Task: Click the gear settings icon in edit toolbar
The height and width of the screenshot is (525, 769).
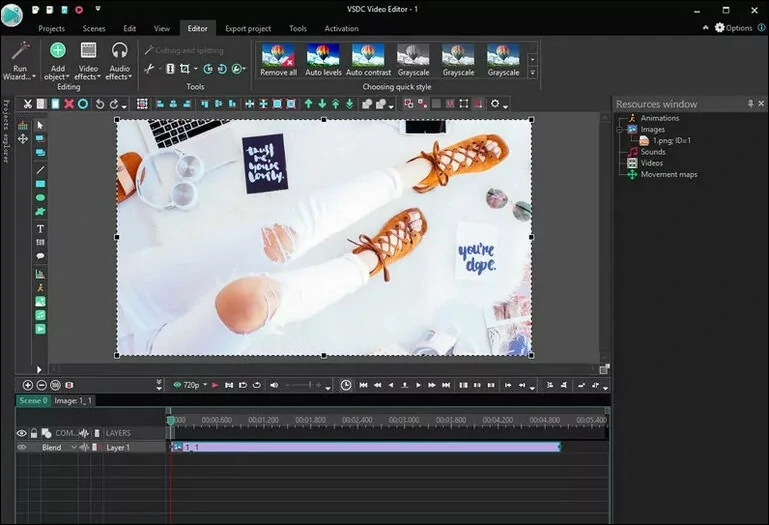Action: (x=495, y=104)
